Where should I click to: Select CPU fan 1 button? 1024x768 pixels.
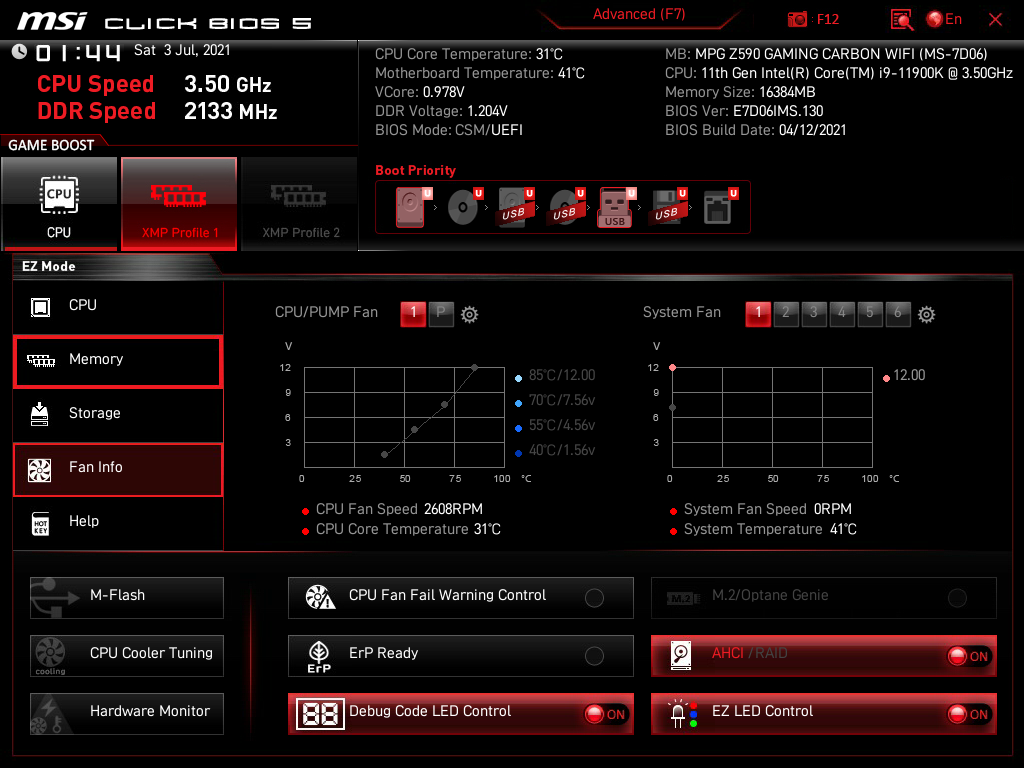413,313
